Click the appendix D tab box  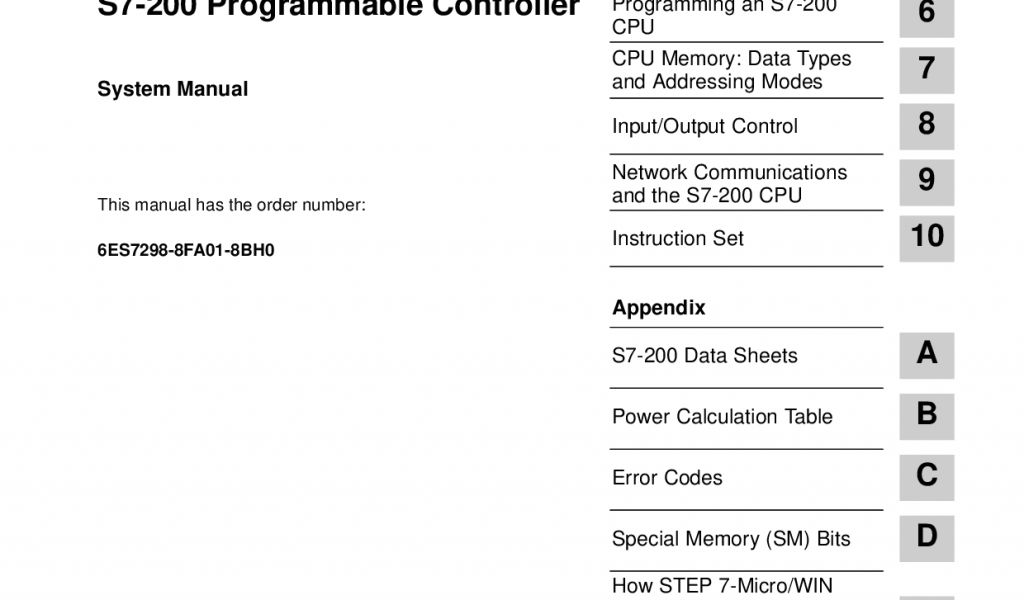(926, 537)
